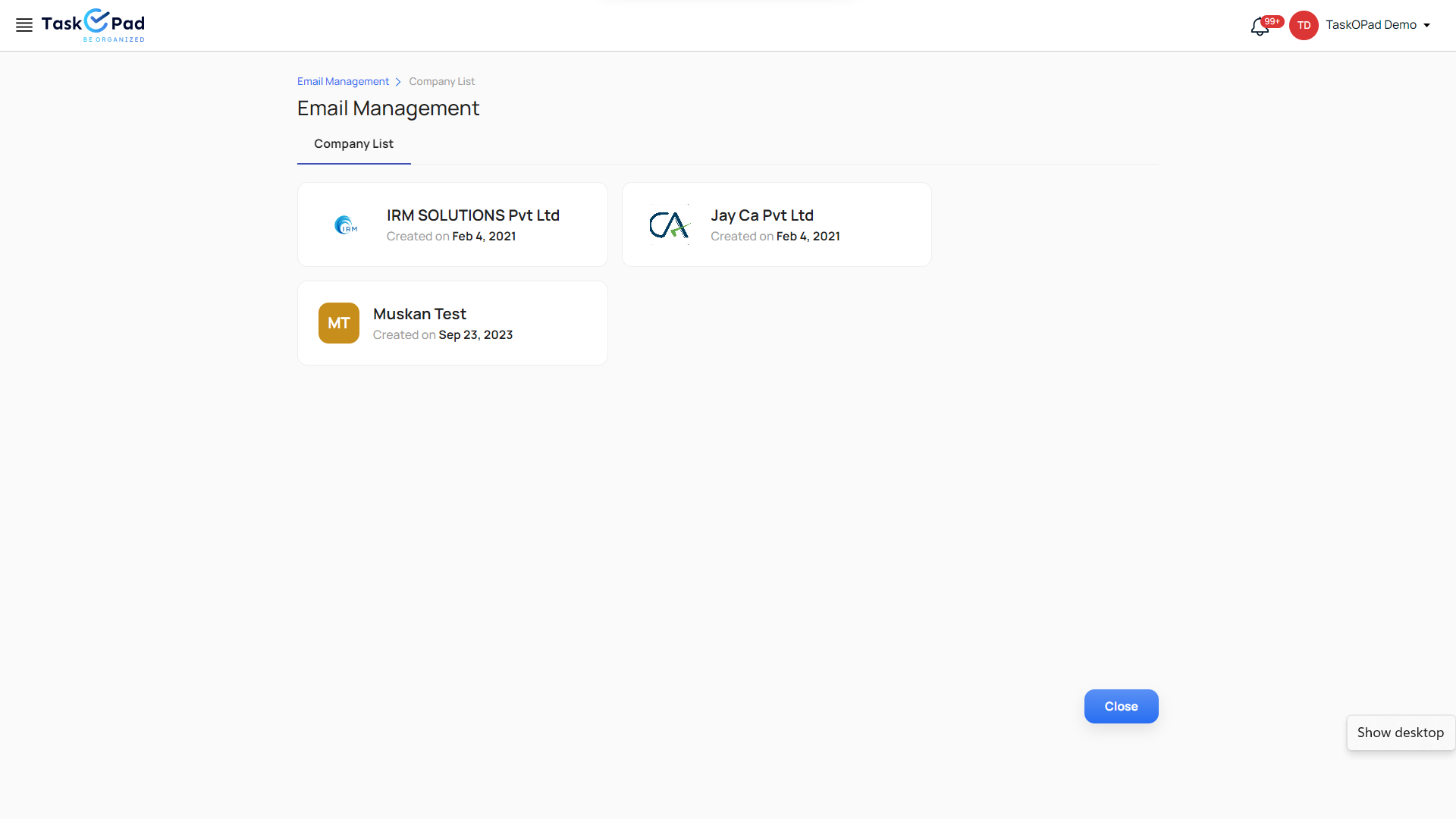Screen dimensions: 1456x819
Task: Click the Show desktop tooltip
Action: 1400,733
